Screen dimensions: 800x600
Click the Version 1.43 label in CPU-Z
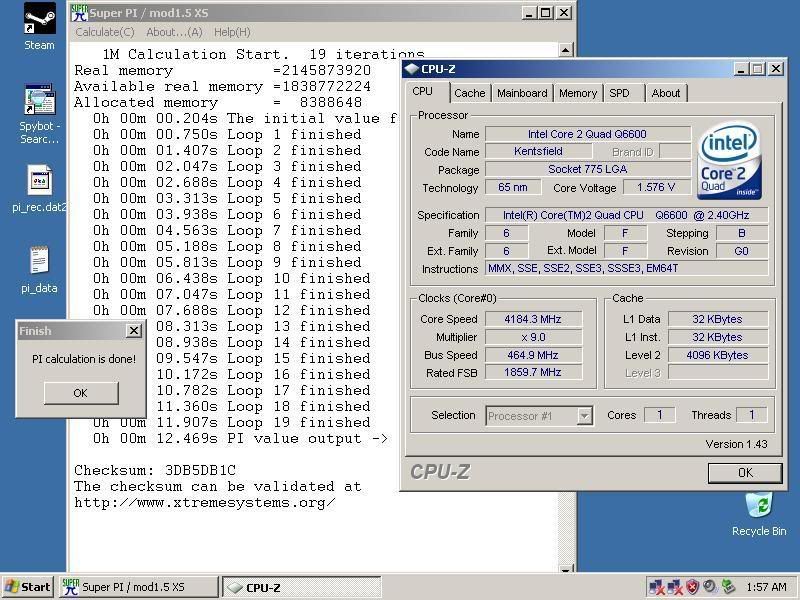point(736,444)
